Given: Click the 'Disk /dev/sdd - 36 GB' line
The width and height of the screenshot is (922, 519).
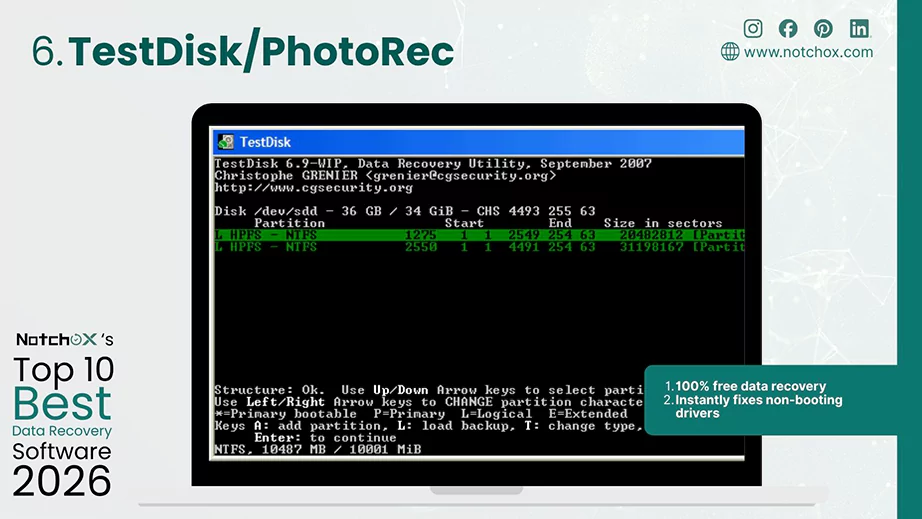Looking at the screenshot, I should pos(405,211).
